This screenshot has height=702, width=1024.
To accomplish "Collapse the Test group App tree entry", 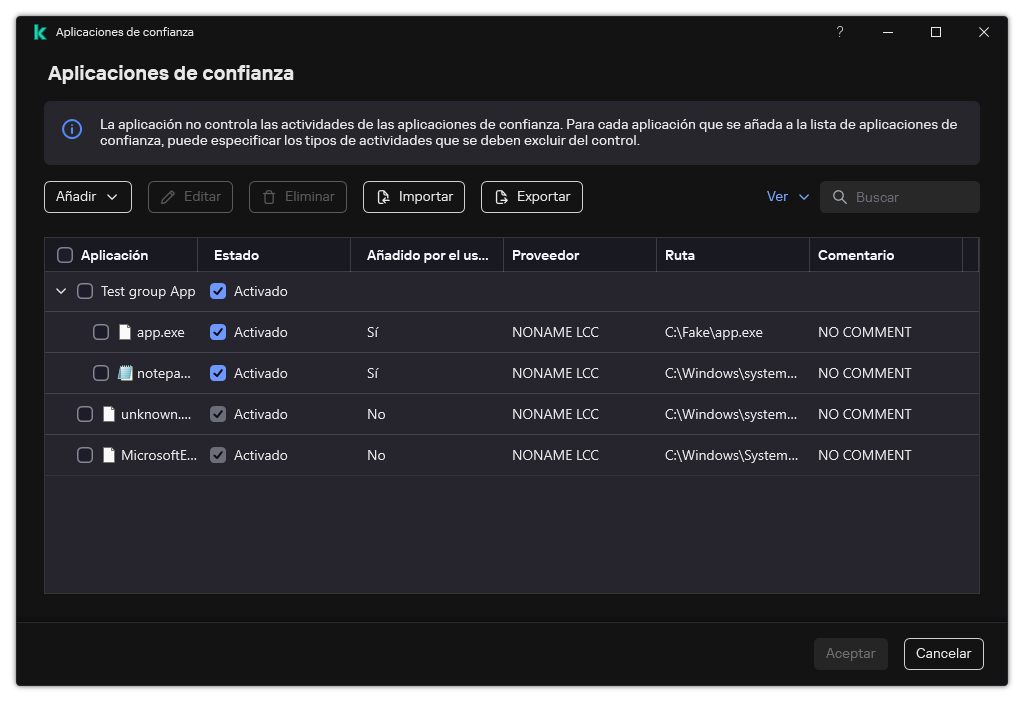I will coord(61,290).
